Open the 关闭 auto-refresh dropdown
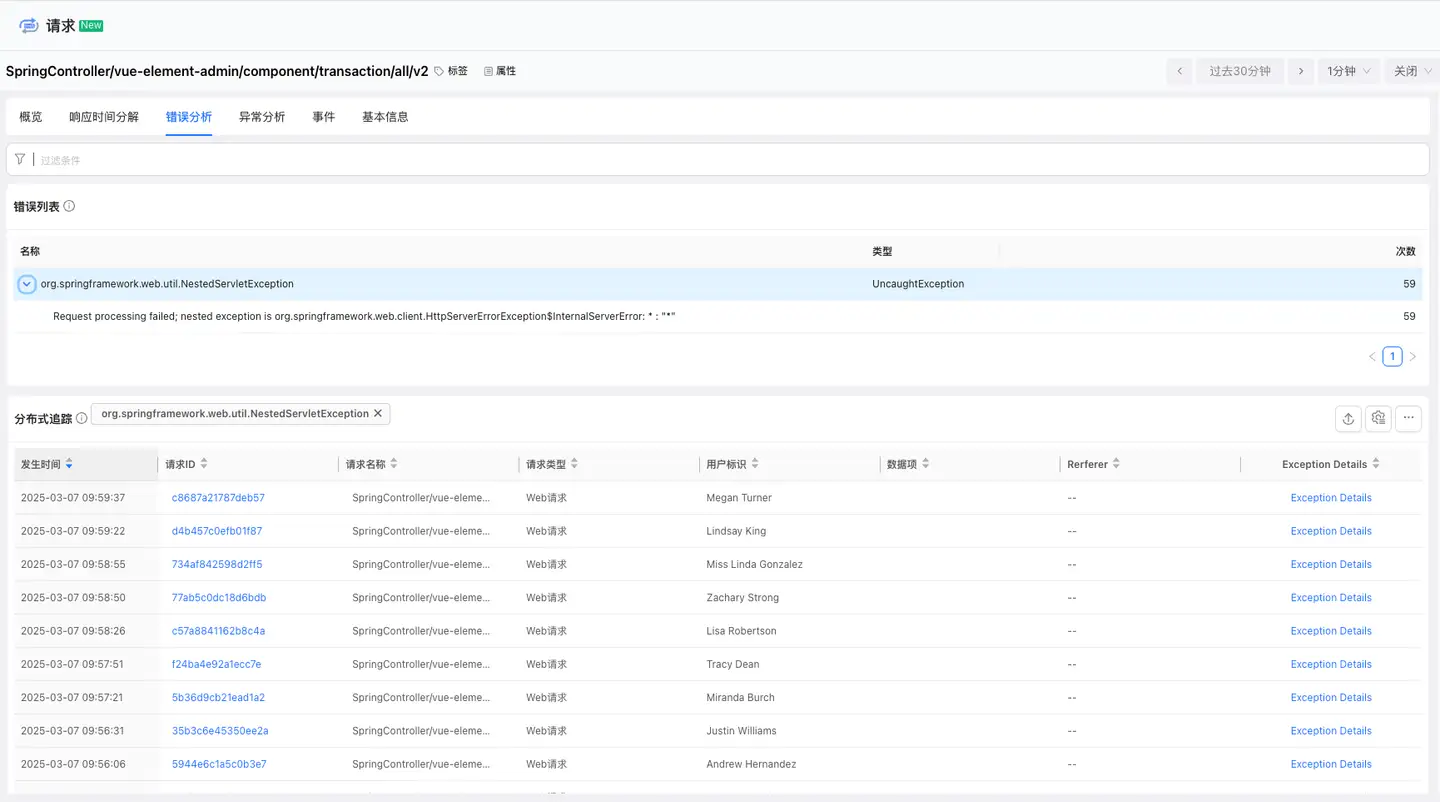This screenshot has width=1440, height=802. coord(1413,71)
